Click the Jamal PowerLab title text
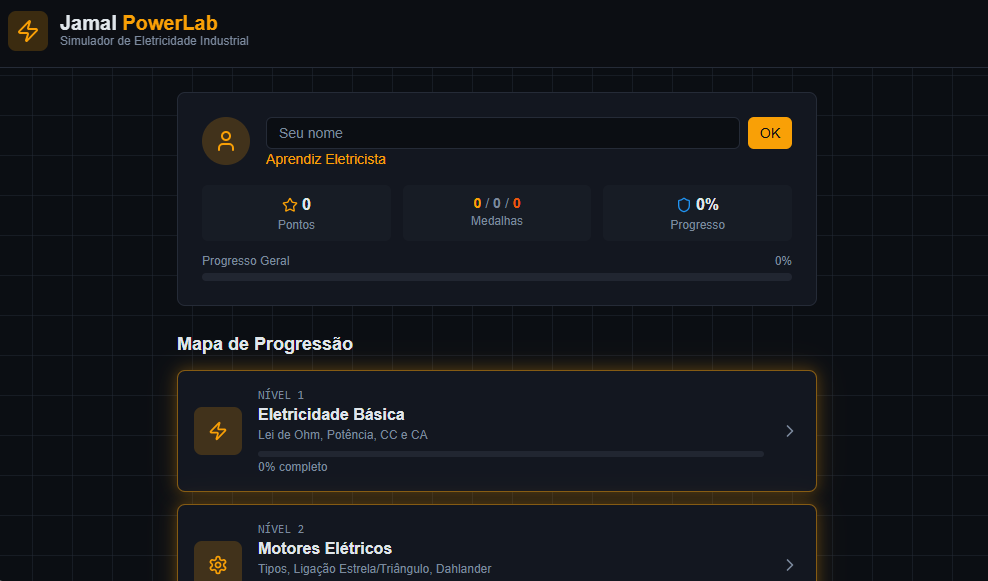This screenshot has width=988, height=581. point(139,23)
